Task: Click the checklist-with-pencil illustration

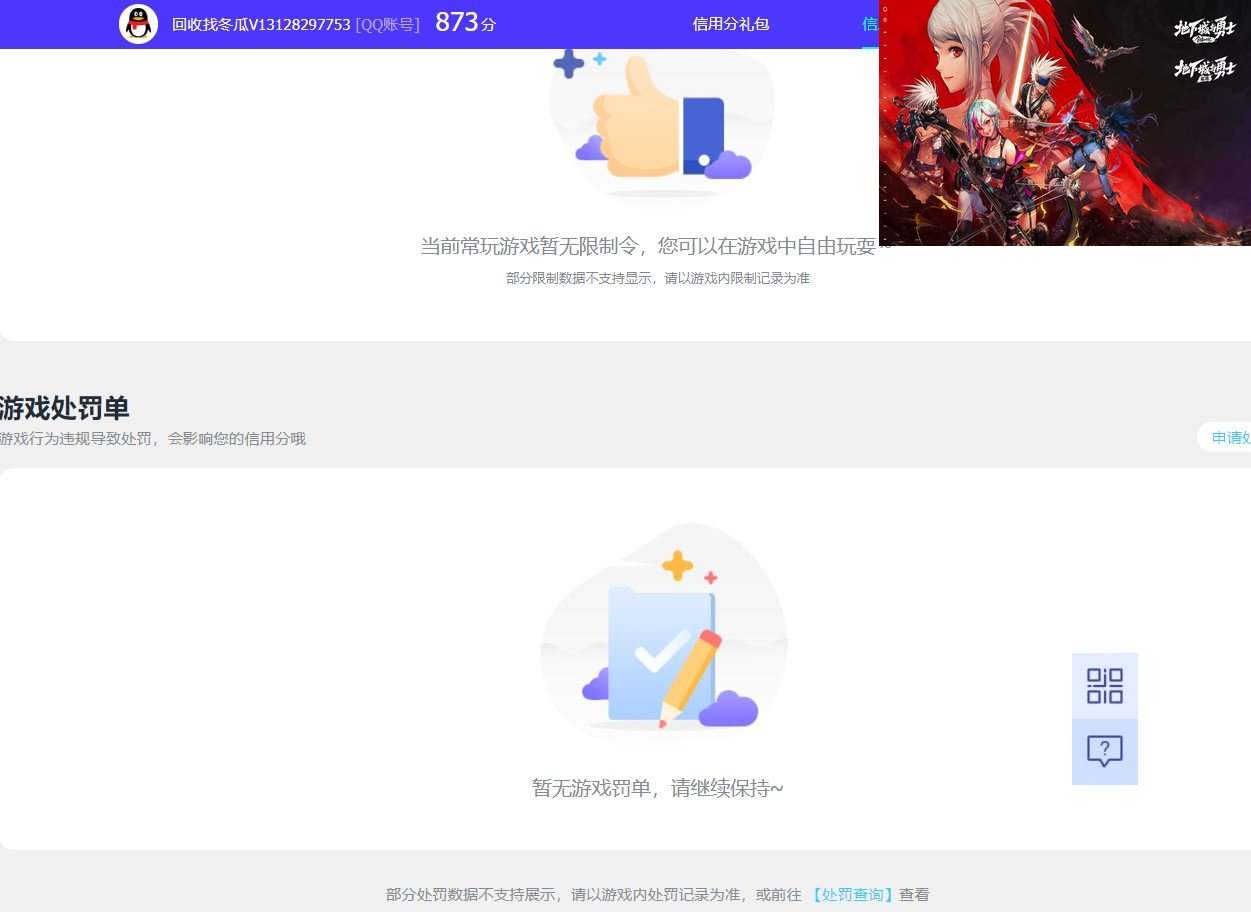Action: (x=663, y=630)
